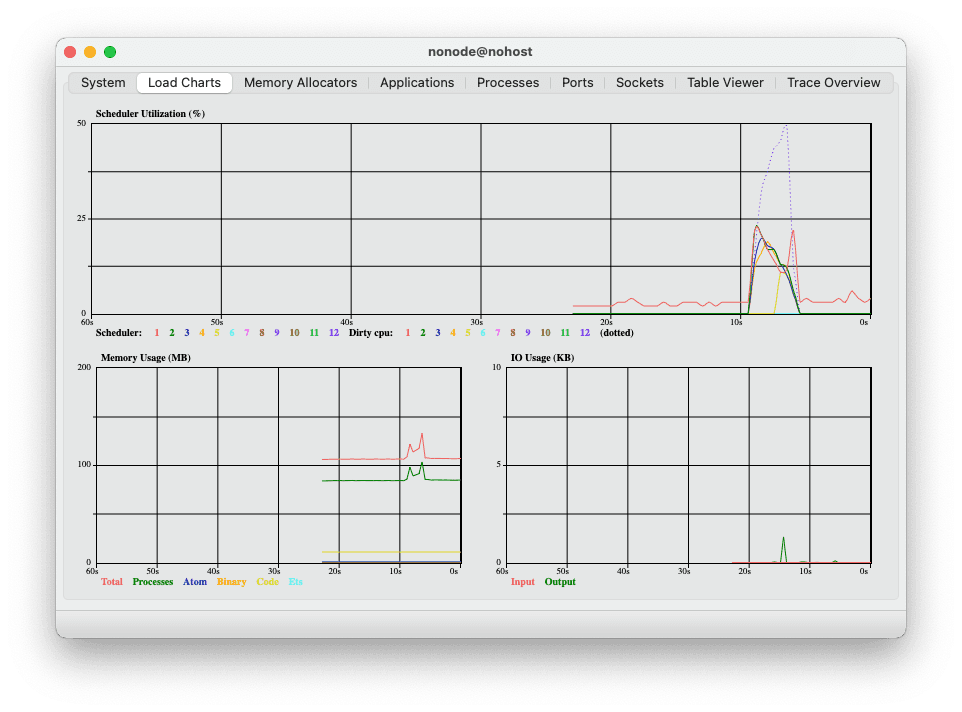Screen dimensions: 962x712
Task: Open the Table Viewer tab
Action: 725,83
